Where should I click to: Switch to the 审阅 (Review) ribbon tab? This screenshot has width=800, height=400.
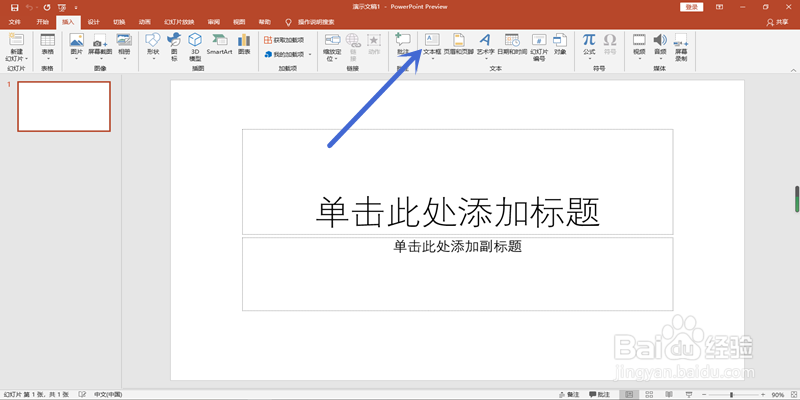[x=214, y=22]
